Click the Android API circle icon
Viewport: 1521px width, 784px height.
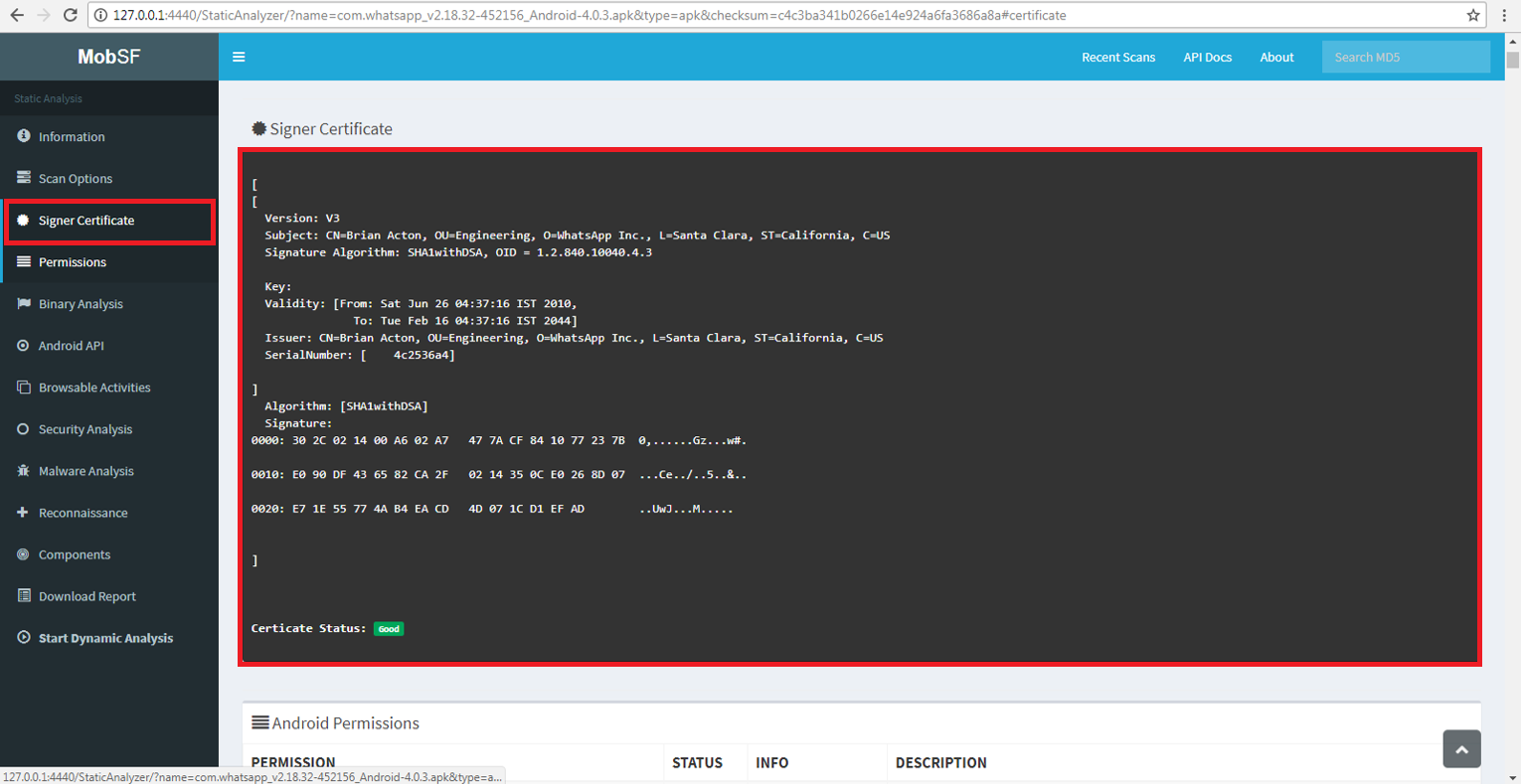coord(23,345)
